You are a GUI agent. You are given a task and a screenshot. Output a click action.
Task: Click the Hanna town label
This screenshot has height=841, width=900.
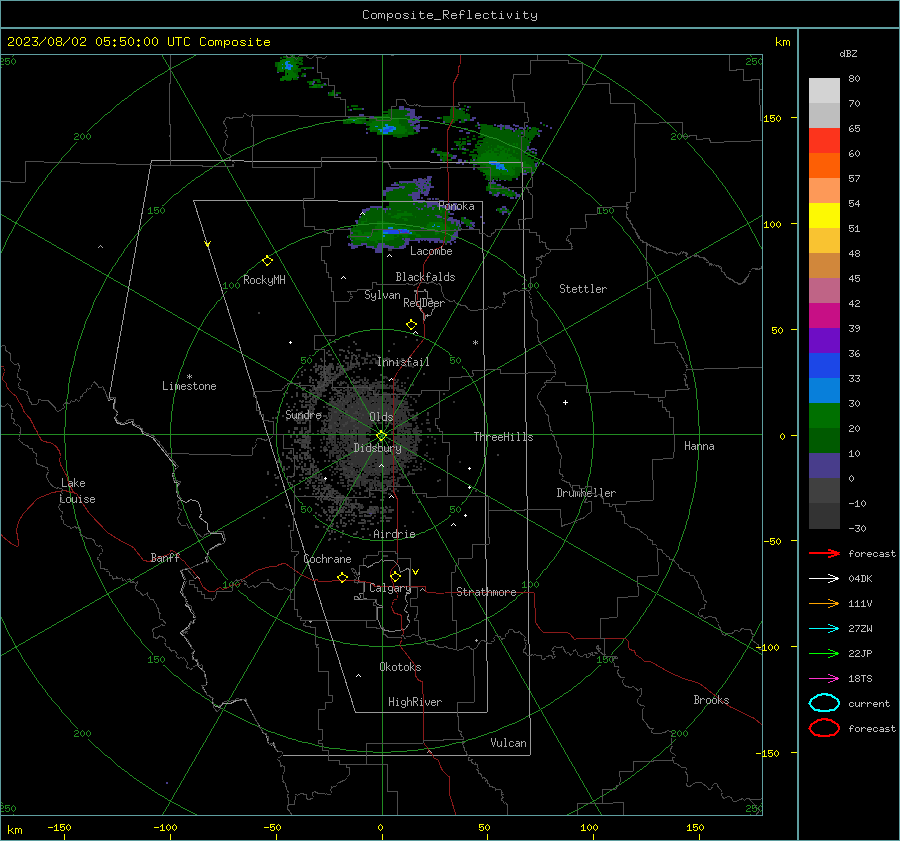click(x=699, y=446)
